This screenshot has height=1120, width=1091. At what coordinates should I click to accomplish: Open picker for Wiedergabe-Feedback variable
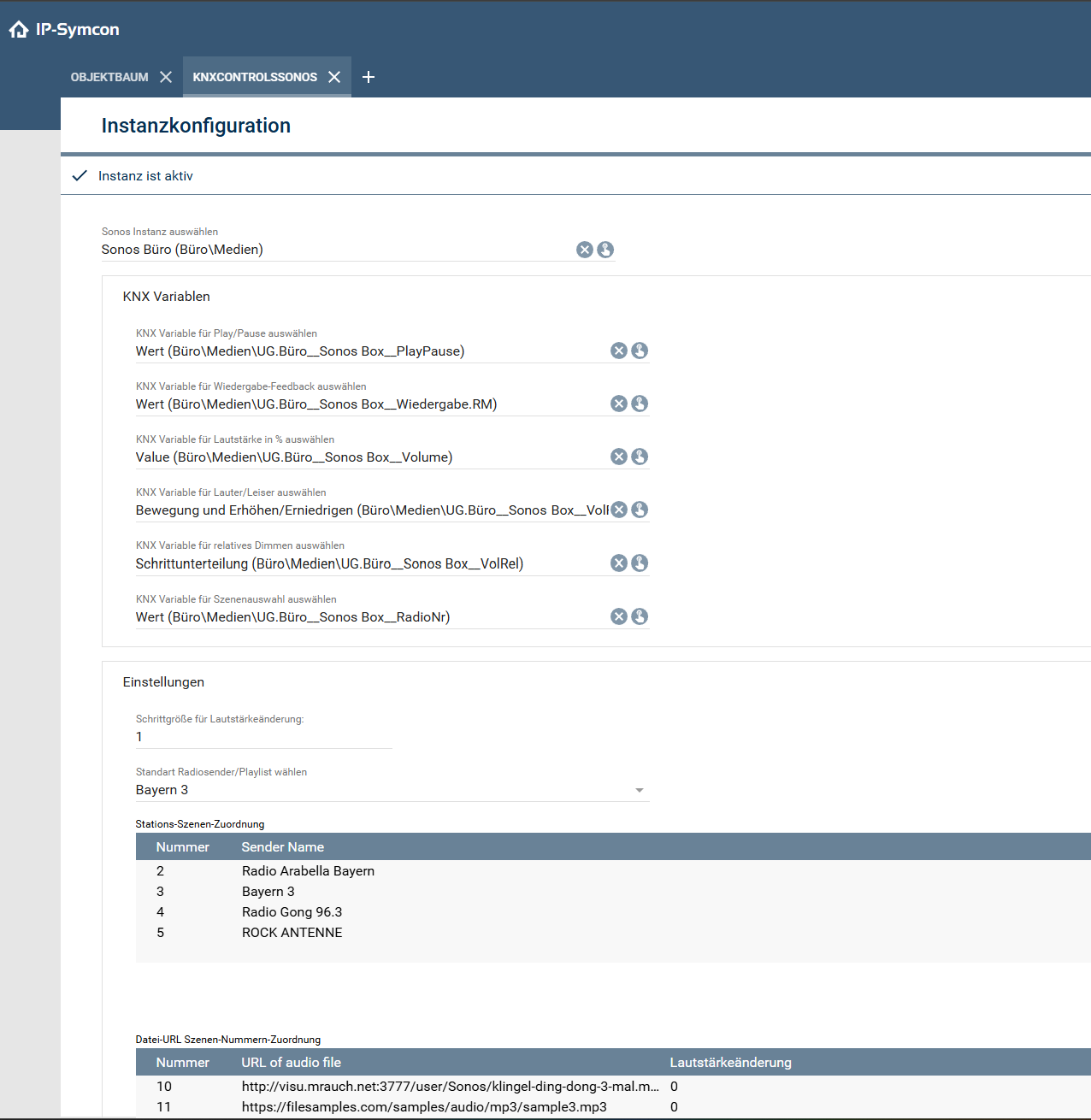[x=640, y=404]
